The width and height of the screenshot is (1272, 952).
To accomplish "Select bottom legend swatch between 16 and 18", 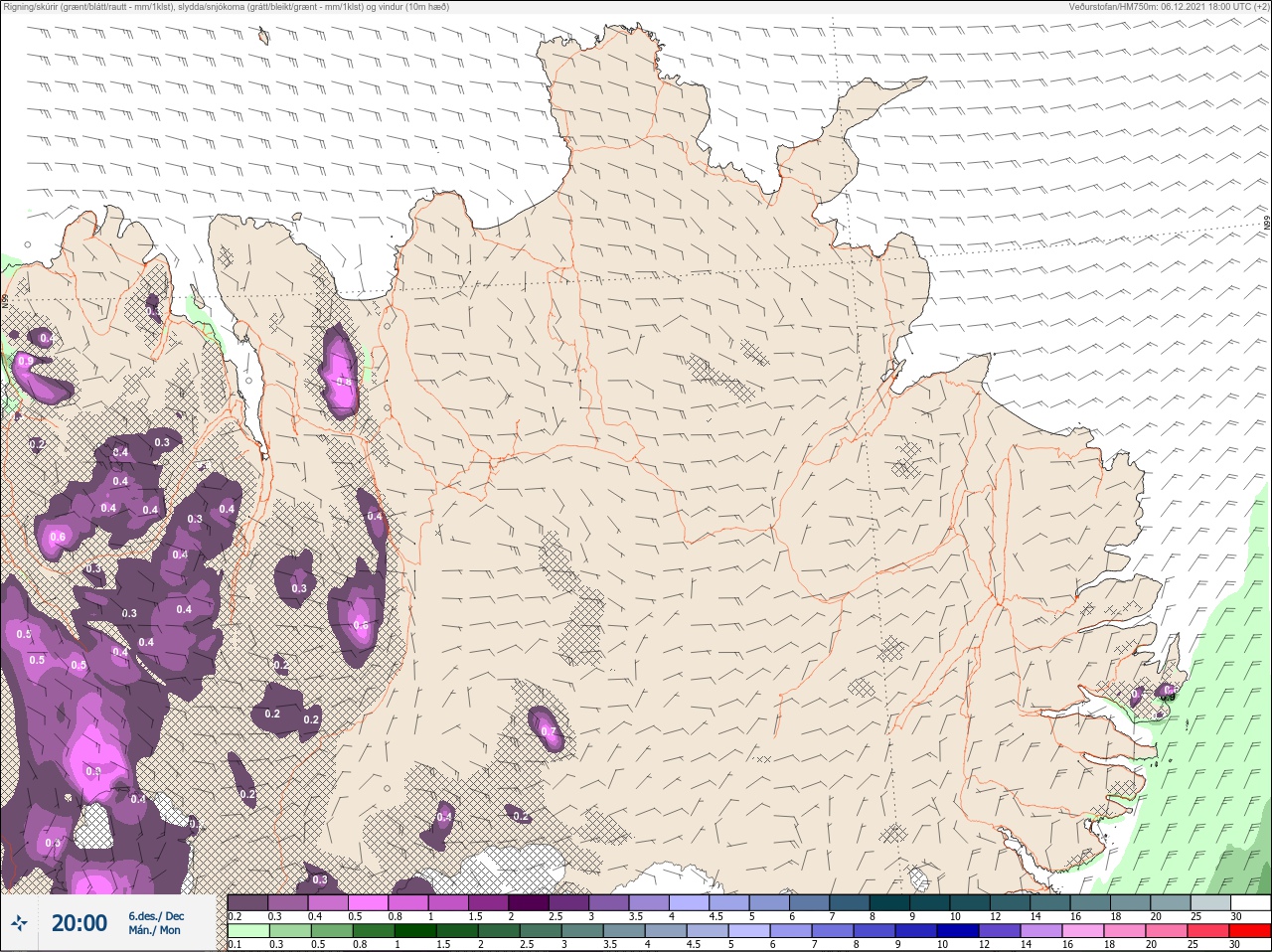I will point(1085,932).
